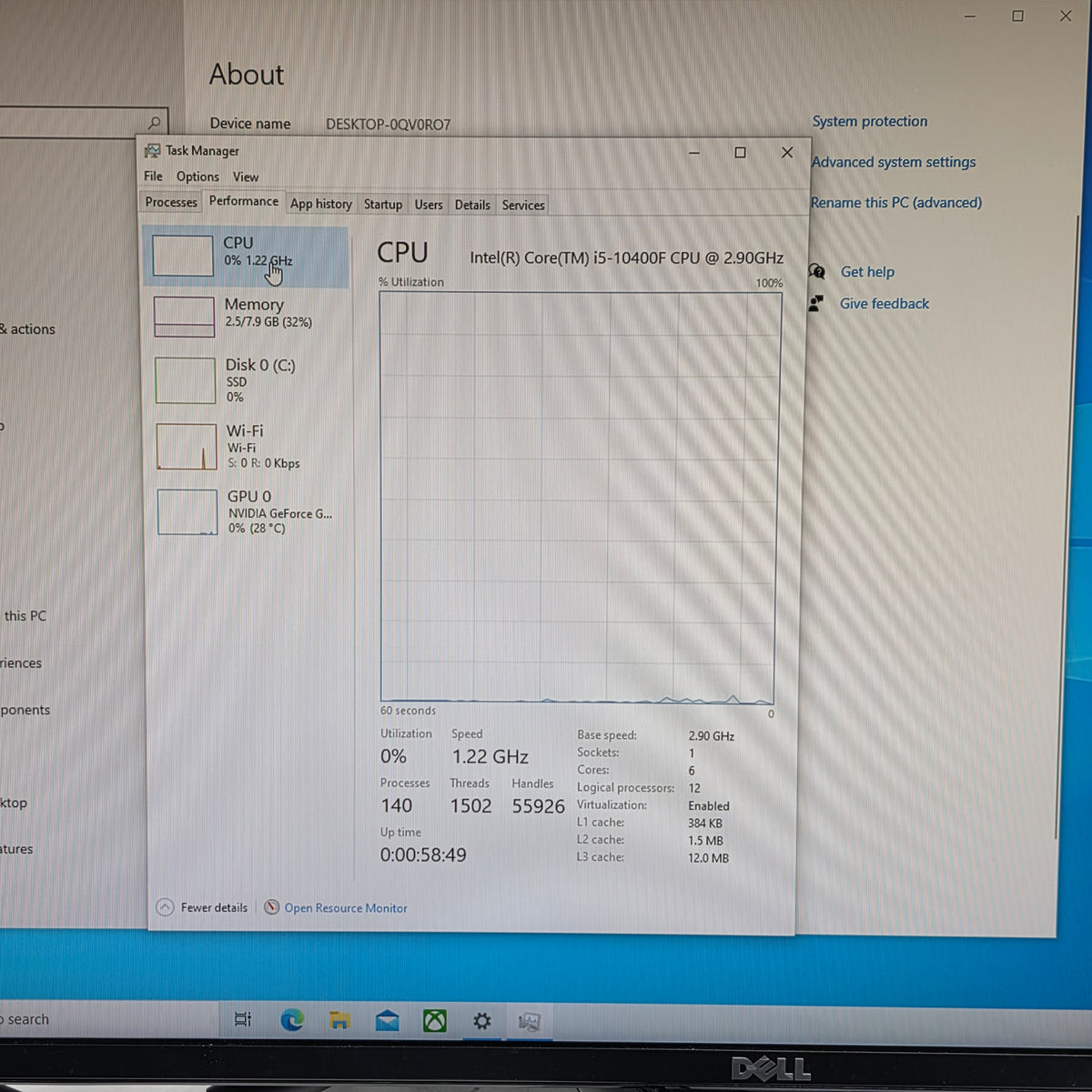Switch to the Processes tab
This screenshot has width=1092, height=1092.
click(171, 203)
